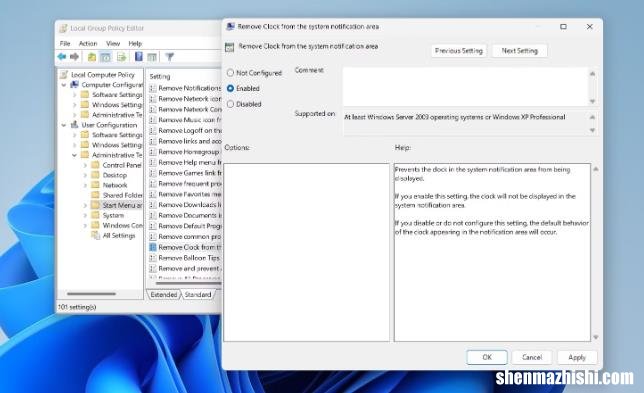Click OK to confirm the policy

(487, 357)
